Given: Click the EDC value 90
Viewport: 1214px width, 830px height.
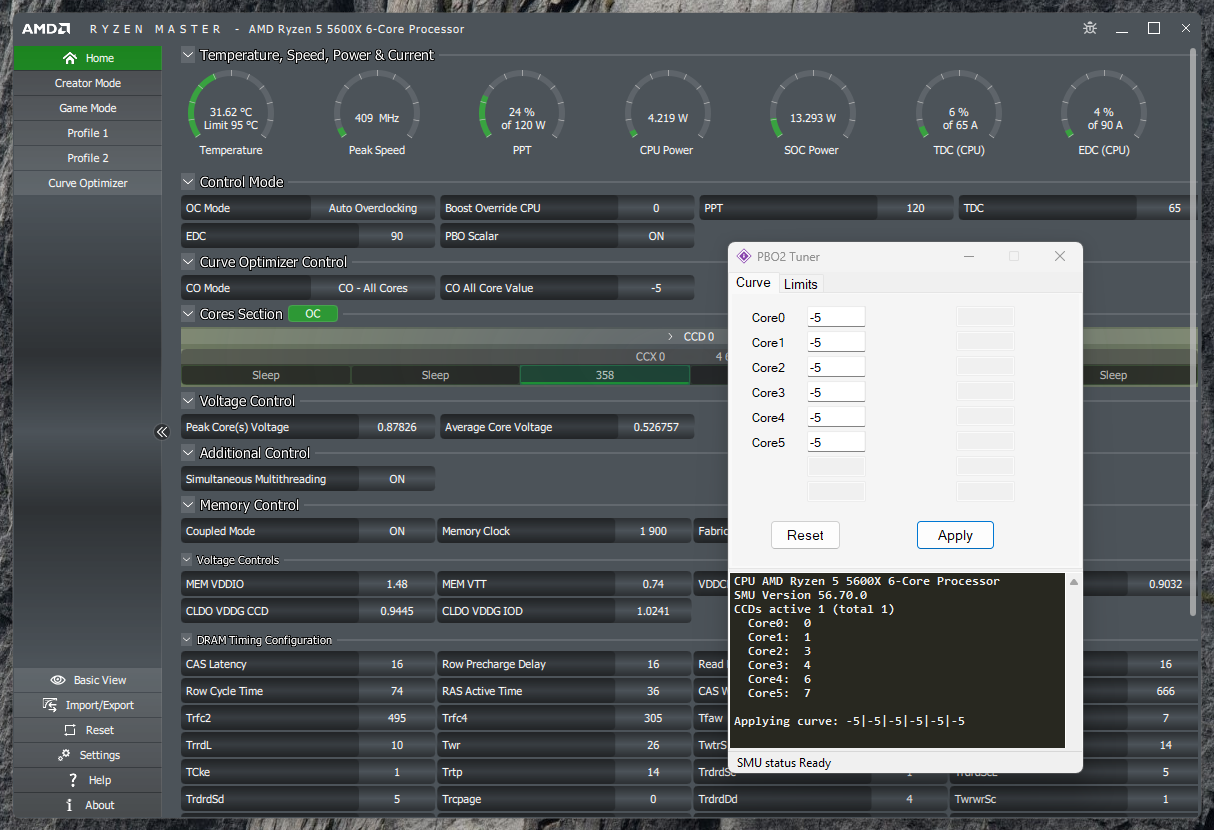Looking at the screenshot, I should [x=397, y=236].
